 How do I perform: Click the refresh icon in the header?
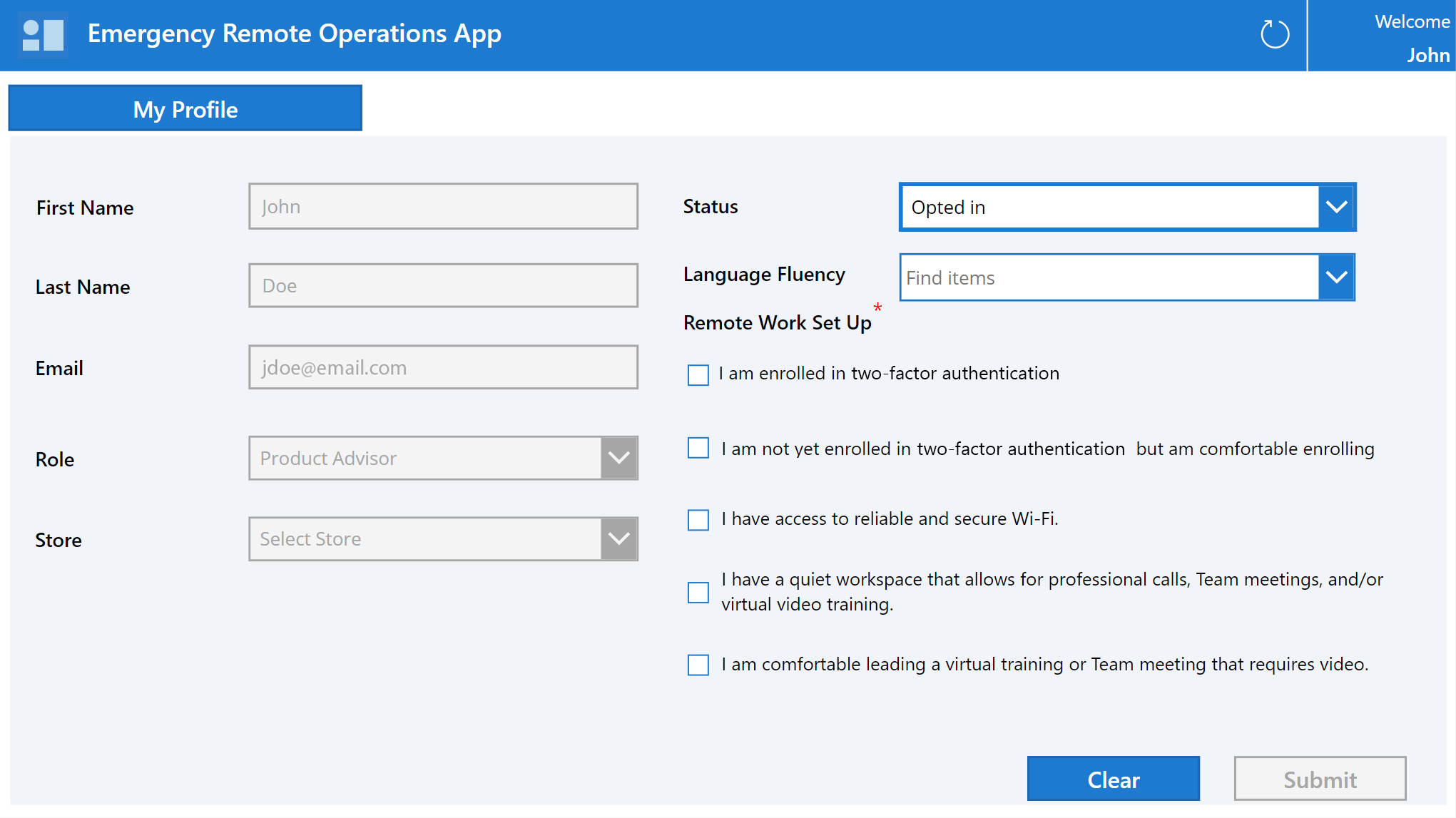point(1274,34)
